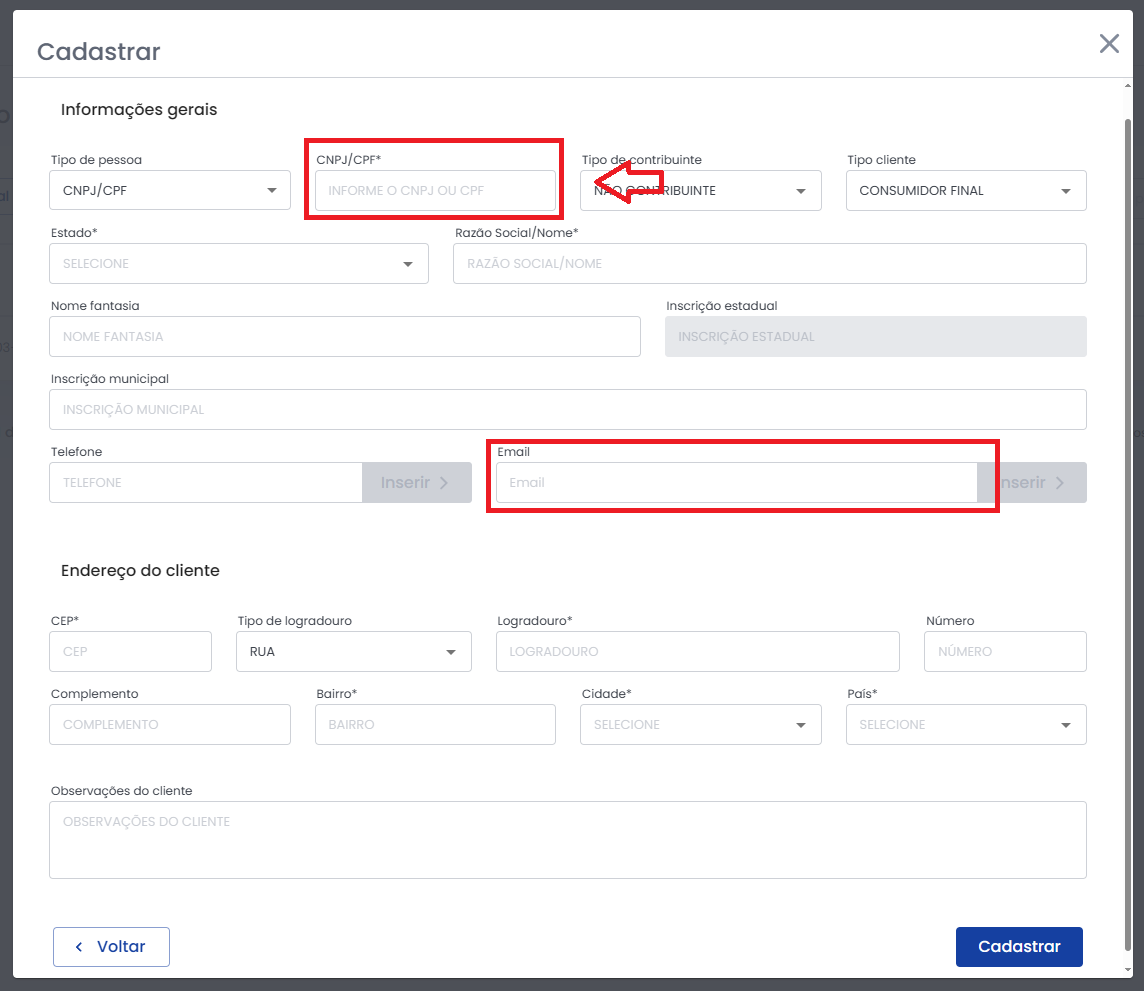The width and height of the screenshot is (1144, 991).
Task: Open the Tipo de pessoa dropdown
Action: pyautogui.click(x=169, y=190)
